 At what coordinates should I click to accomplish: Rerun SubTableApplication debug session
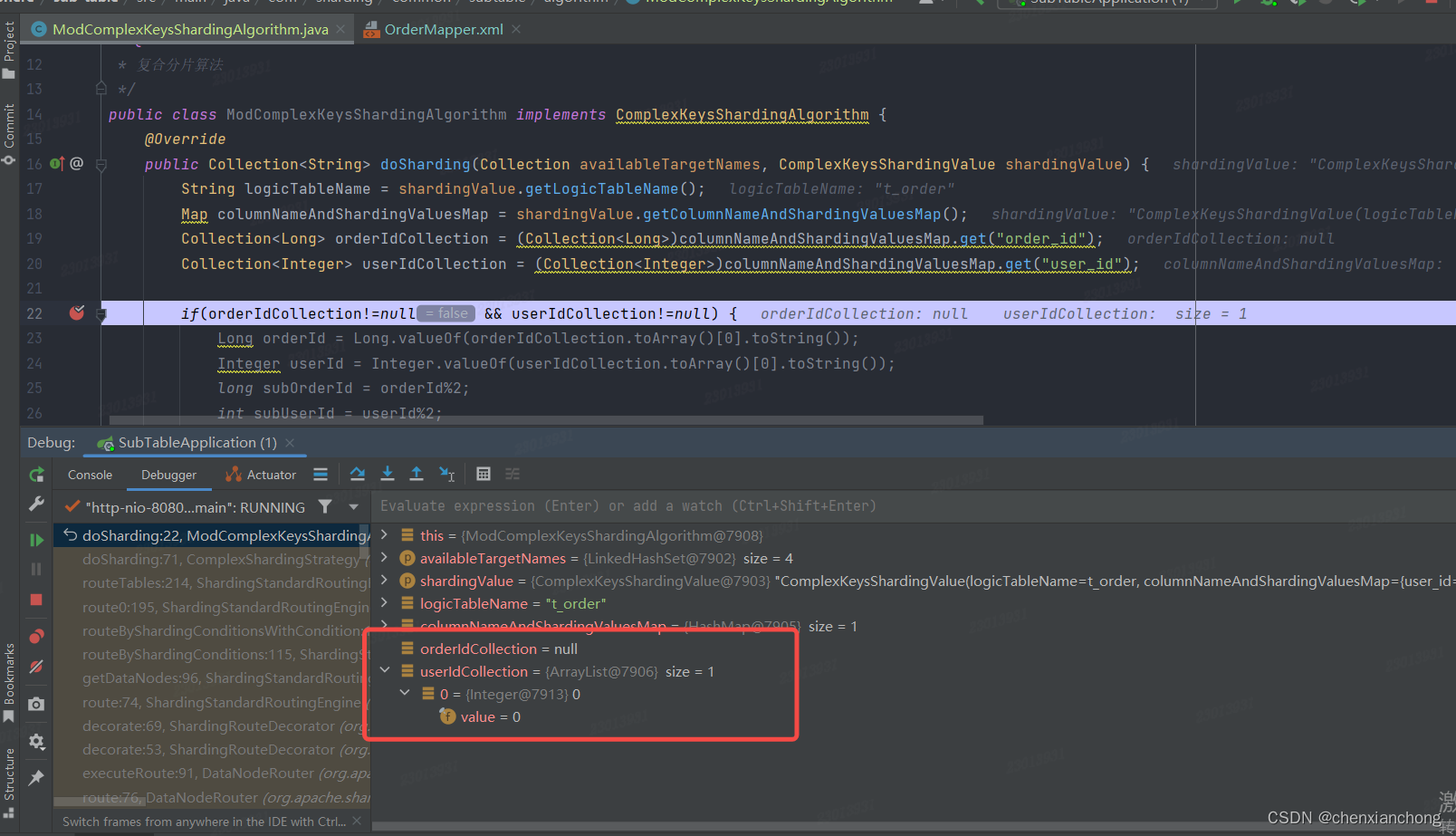[36, 475]
